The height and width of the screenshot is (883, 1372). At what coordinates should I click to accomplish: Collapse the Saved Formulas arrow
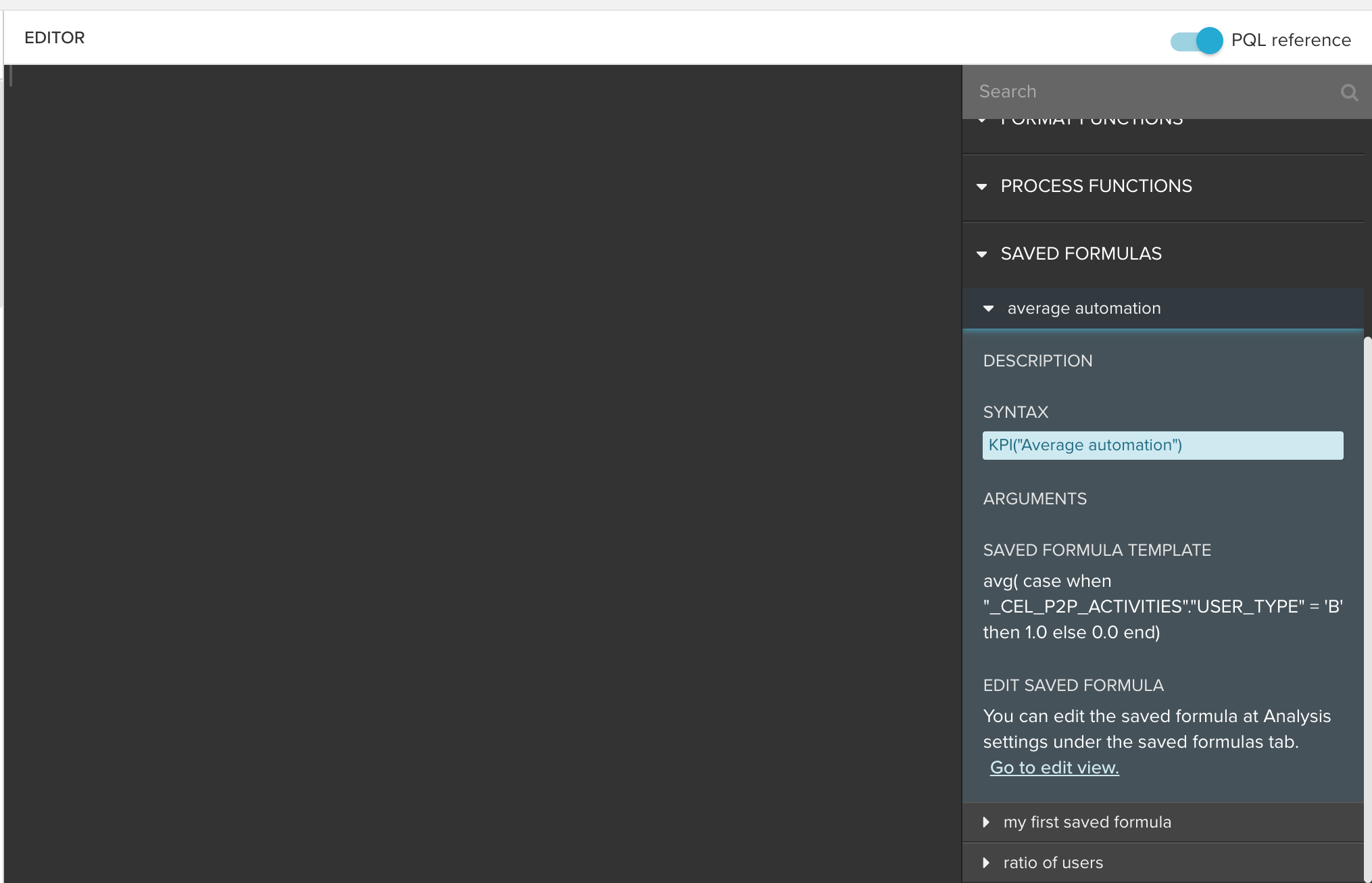pyautogui.click(x=982, y=254)
